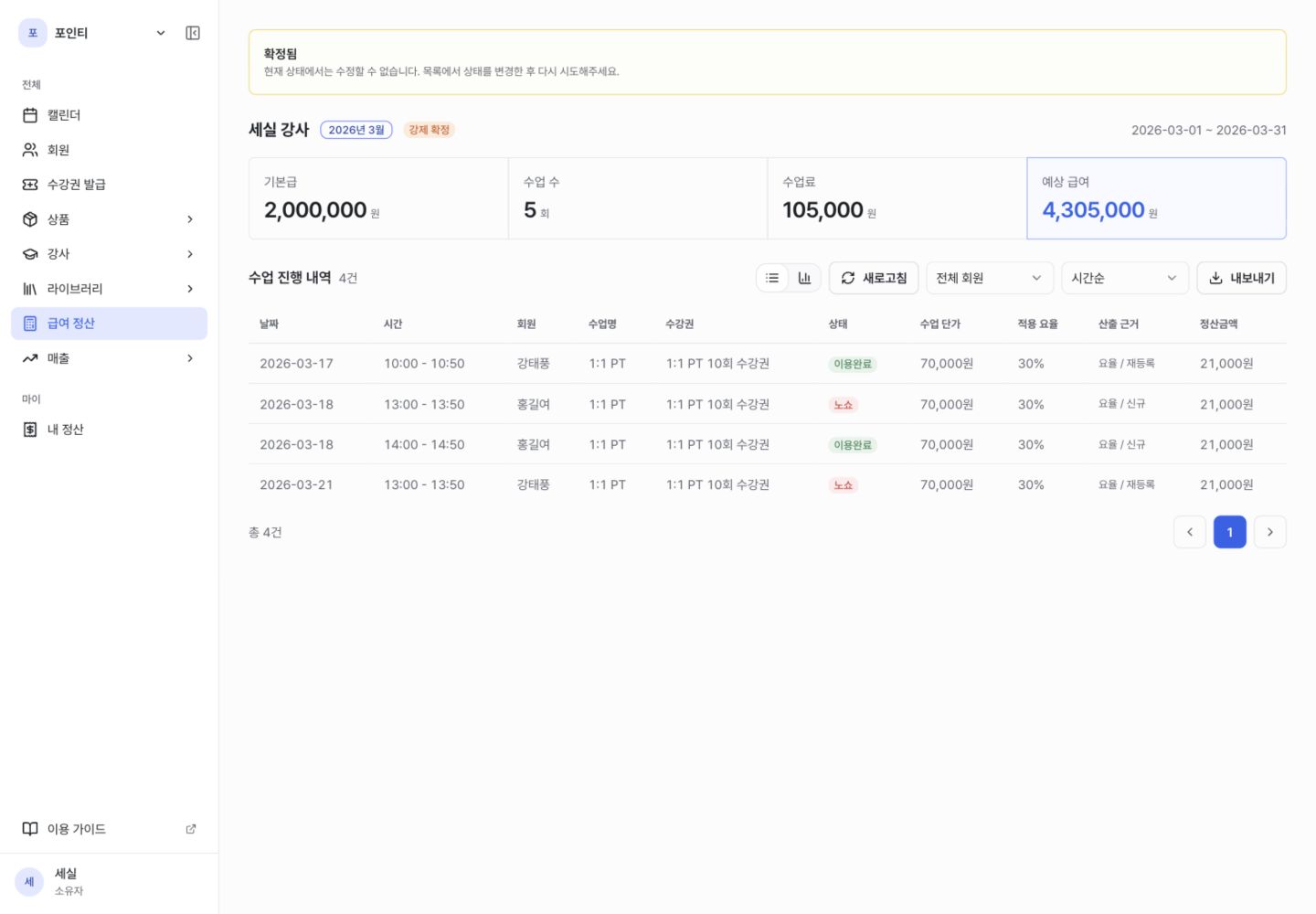Click the 14:00 - 14:50 time cell
Screen dimensions: 1316x914
tap(424, 444)
